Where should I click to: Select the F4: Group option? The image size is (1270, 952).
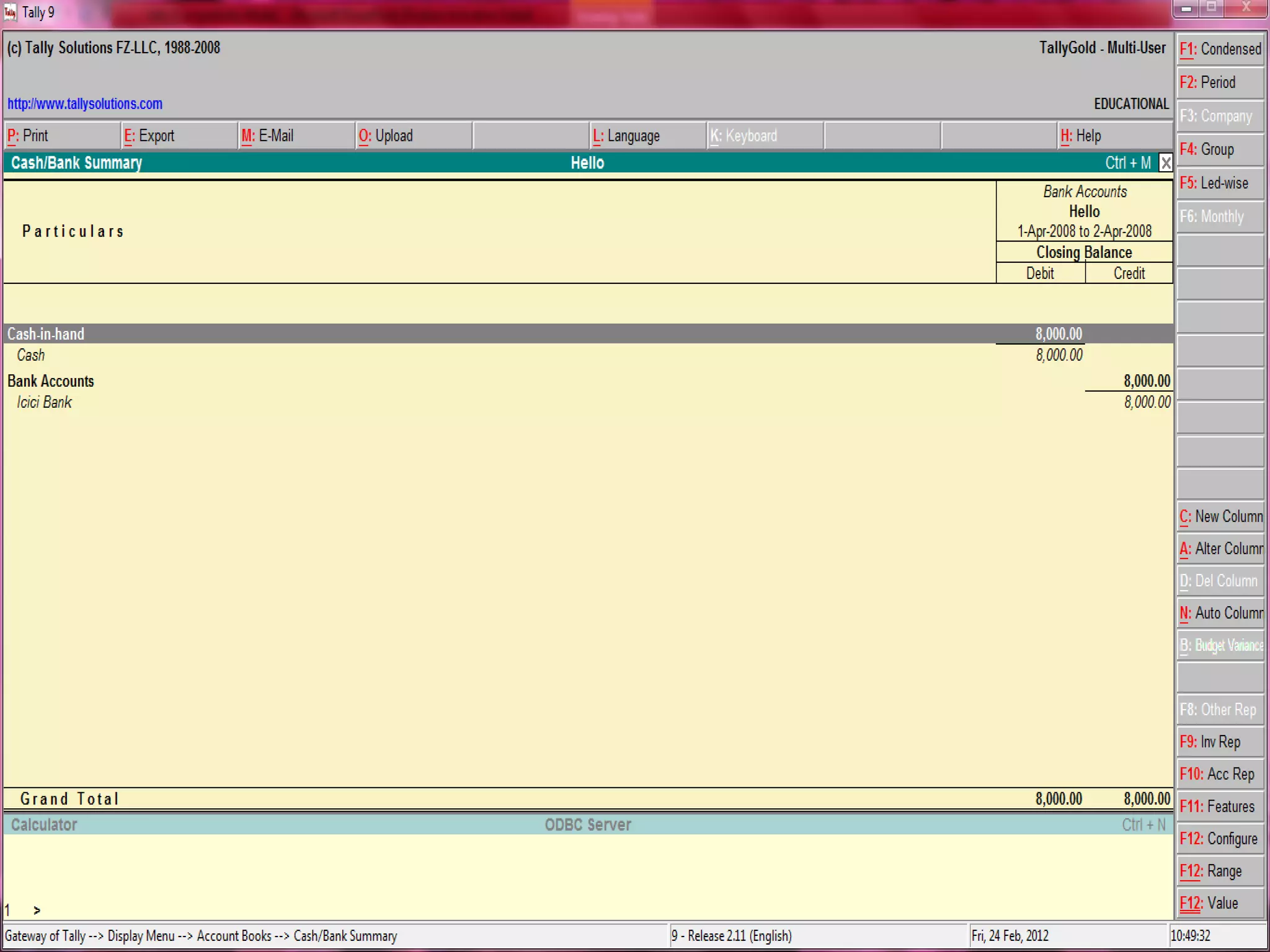pyautogui.click(x=1219, y=149)
